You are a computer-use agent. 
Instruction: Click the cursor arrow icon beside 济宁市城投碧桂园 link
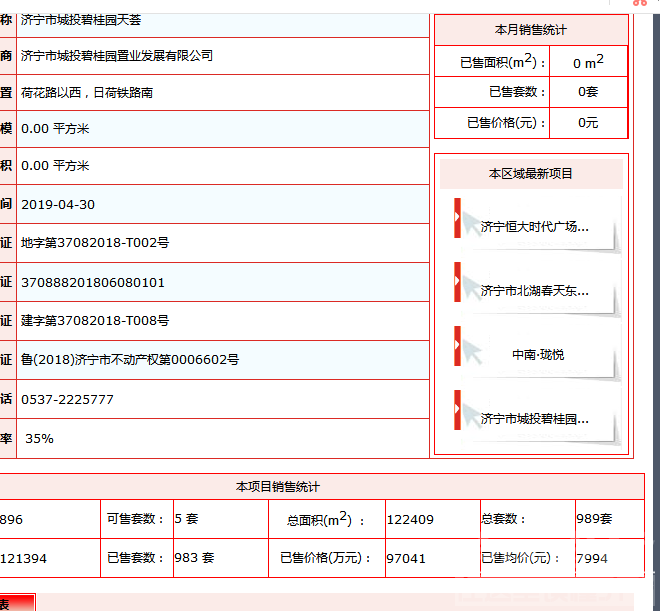click(471, 415)
